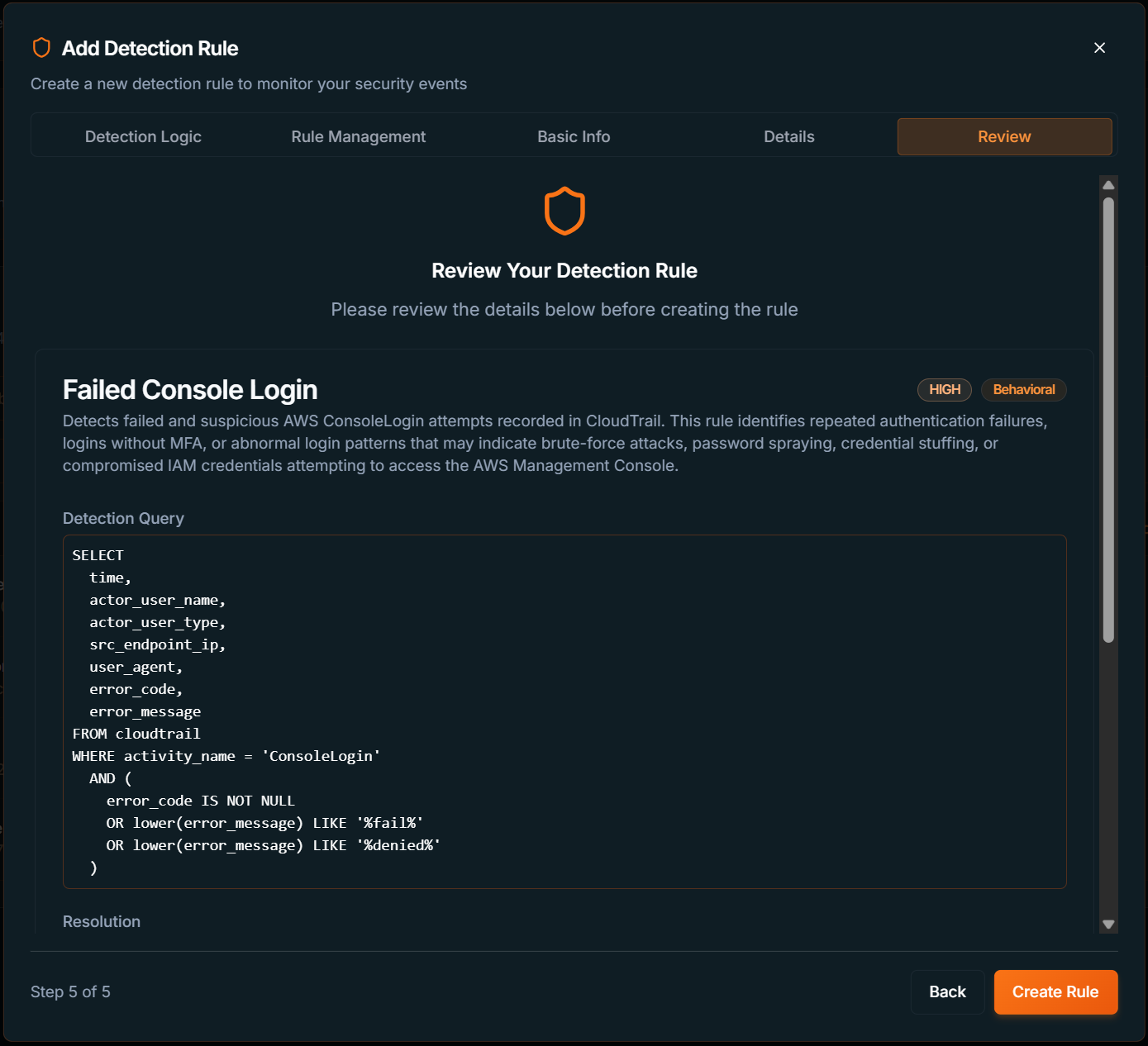Click the 'WHERE activity_name = ConsoleLogin' line
1148x1046 pixels.
click(226, 756)
